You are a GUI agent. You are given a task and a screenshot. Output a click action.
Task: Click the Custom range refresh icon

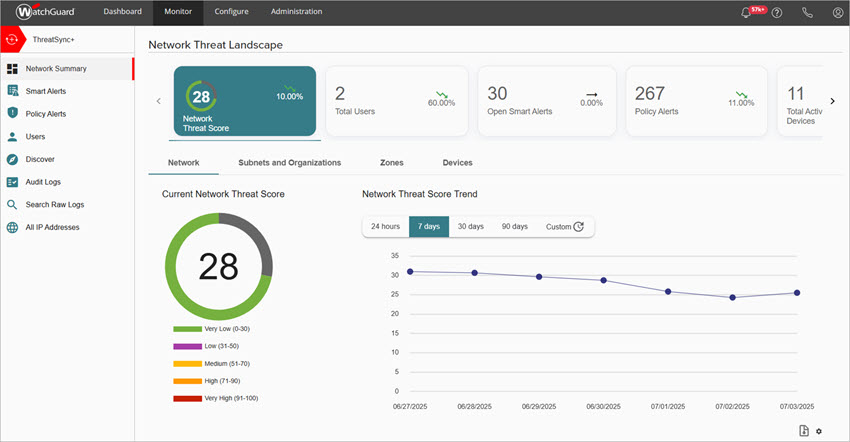[x=579, y=227]
